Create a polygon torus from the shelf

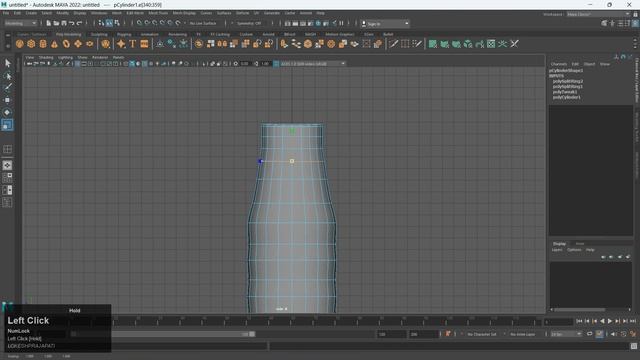point(66,44)
